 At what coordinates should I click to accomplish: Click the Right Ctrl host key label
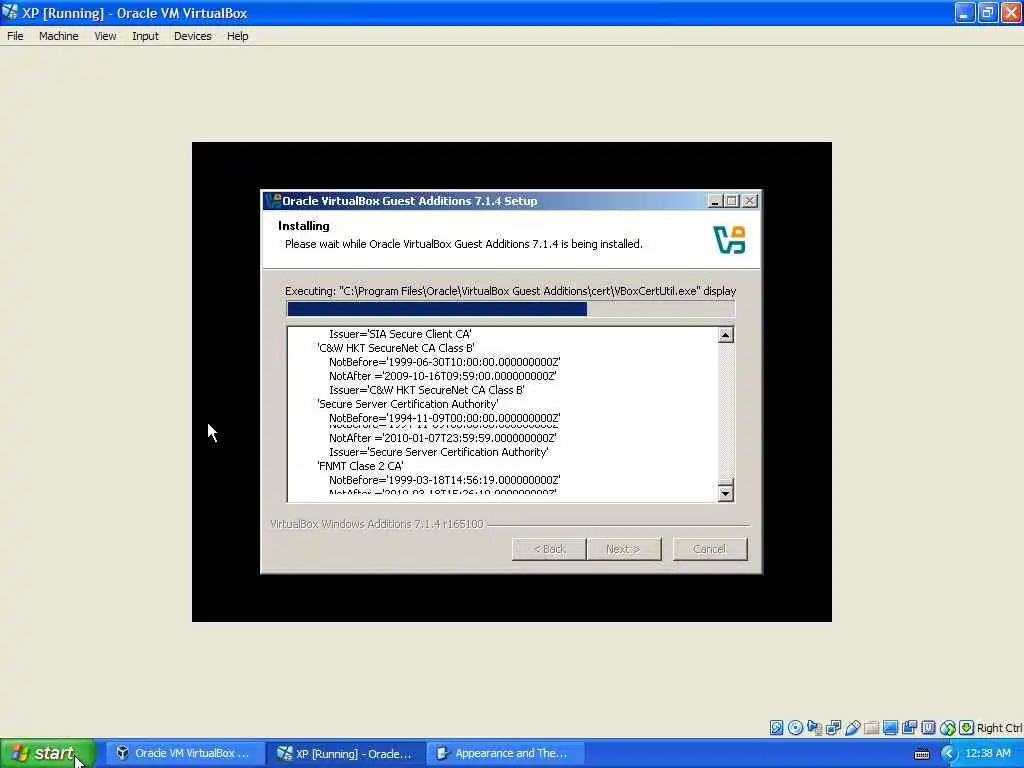pos(999,728)
